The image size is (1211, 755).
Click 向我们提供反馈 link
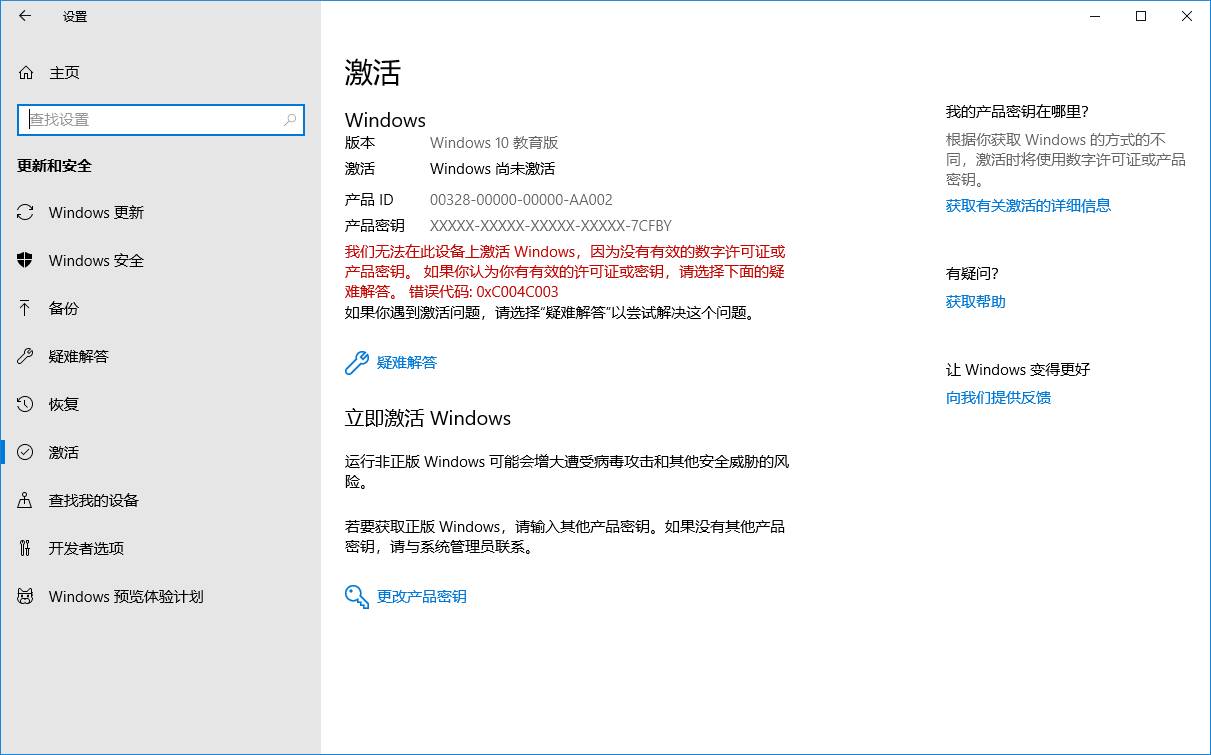(998, 397)
